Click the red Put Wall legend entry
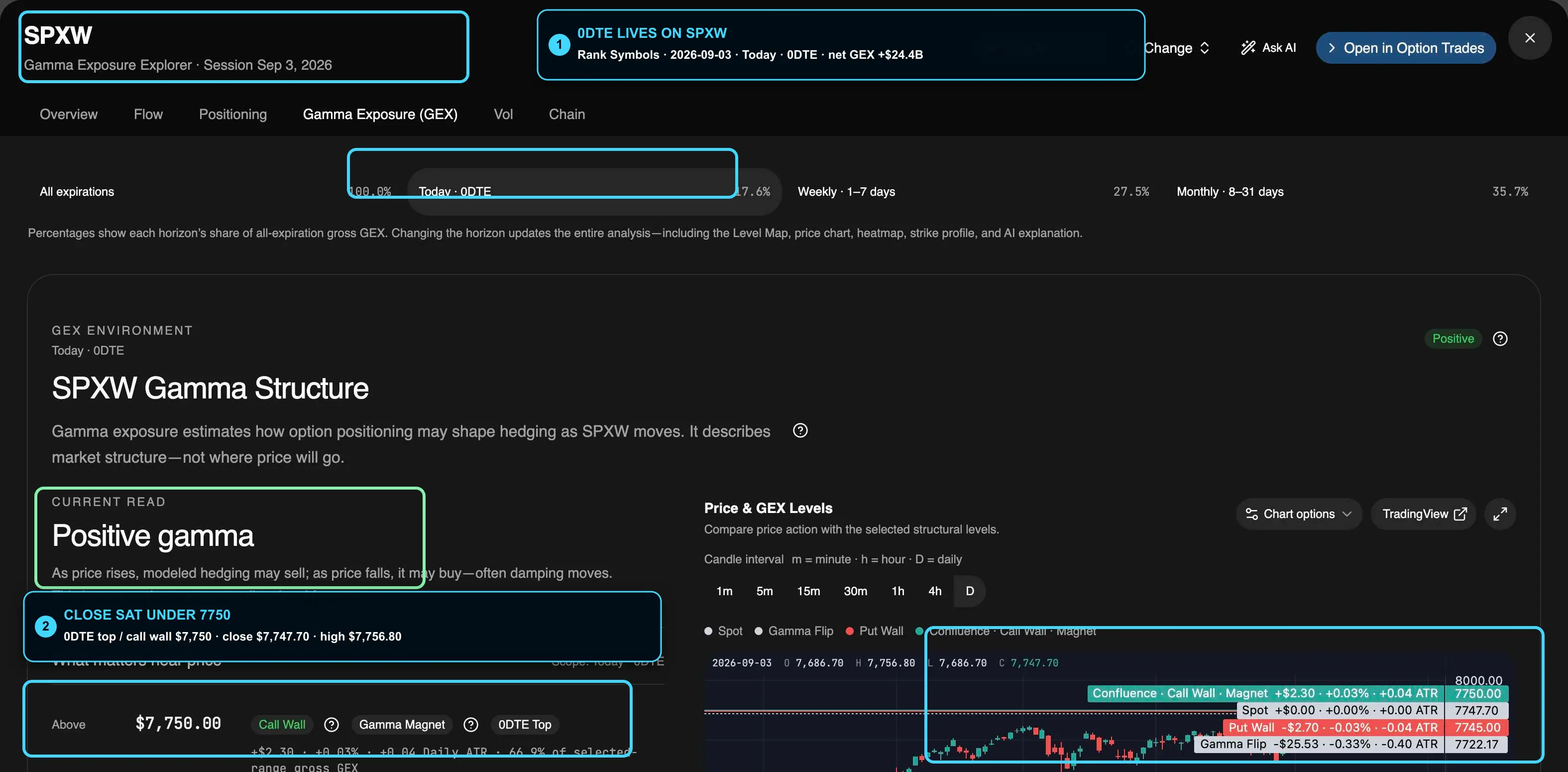Image resolution: width=1568 pixels, height=772 pixels. pyautogui.click(x=874, y=631)
